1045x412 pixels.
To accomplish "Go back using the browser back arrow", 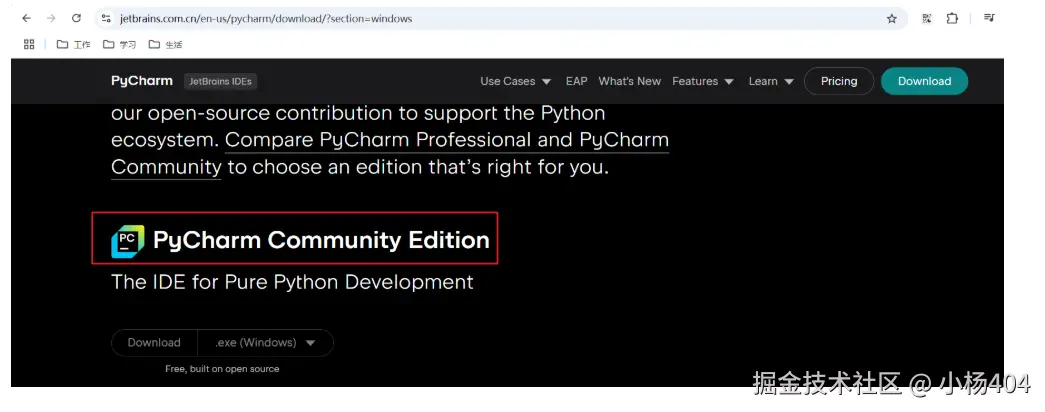I will click(27, 19).
